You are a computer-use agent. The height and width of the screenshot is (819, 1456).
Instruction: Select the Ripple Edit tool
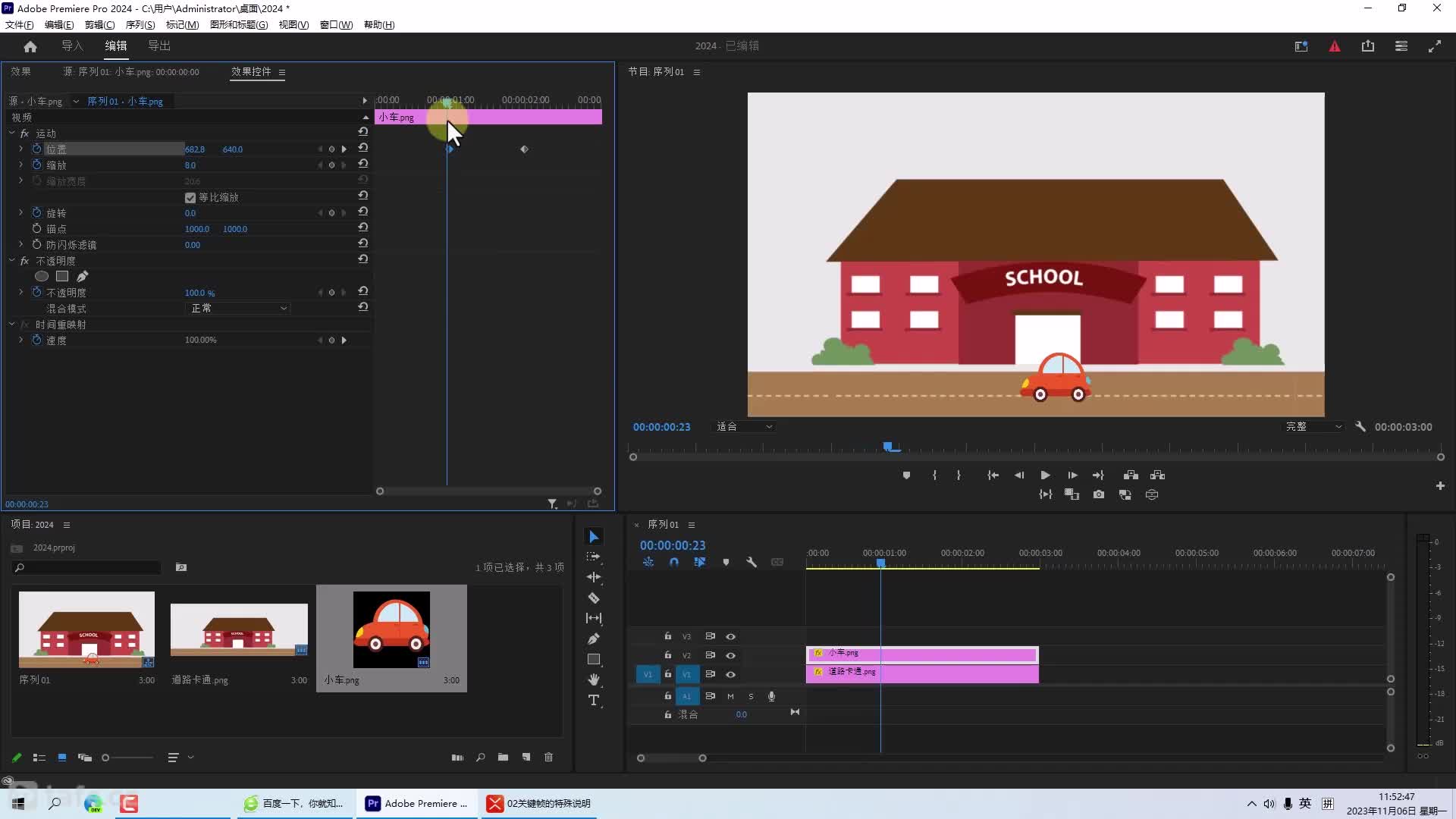click(x=594, y=577)
